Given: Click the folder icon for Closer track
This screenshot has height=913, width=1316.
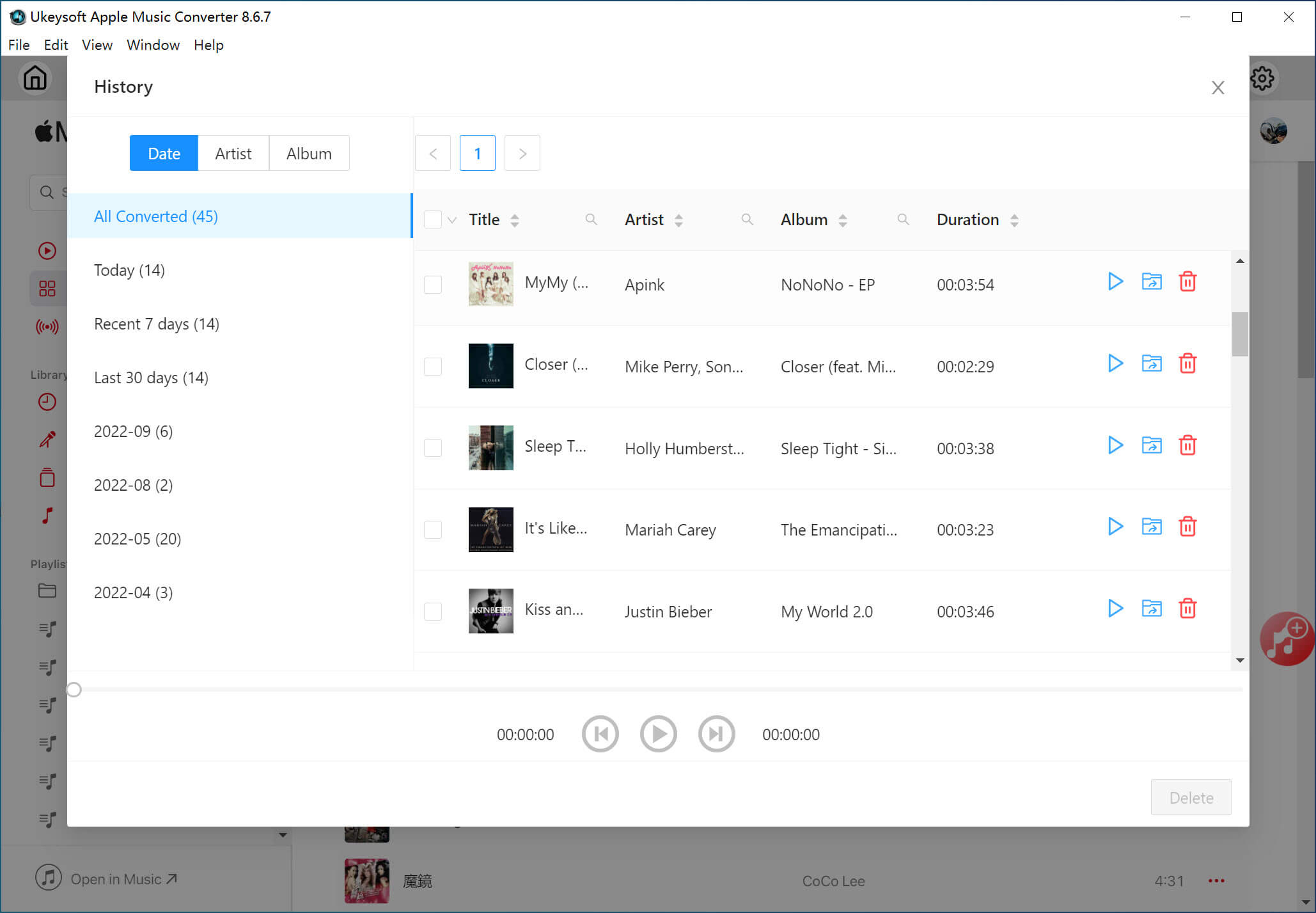Looking at the screenshot, I should (x=1152, y=364).
